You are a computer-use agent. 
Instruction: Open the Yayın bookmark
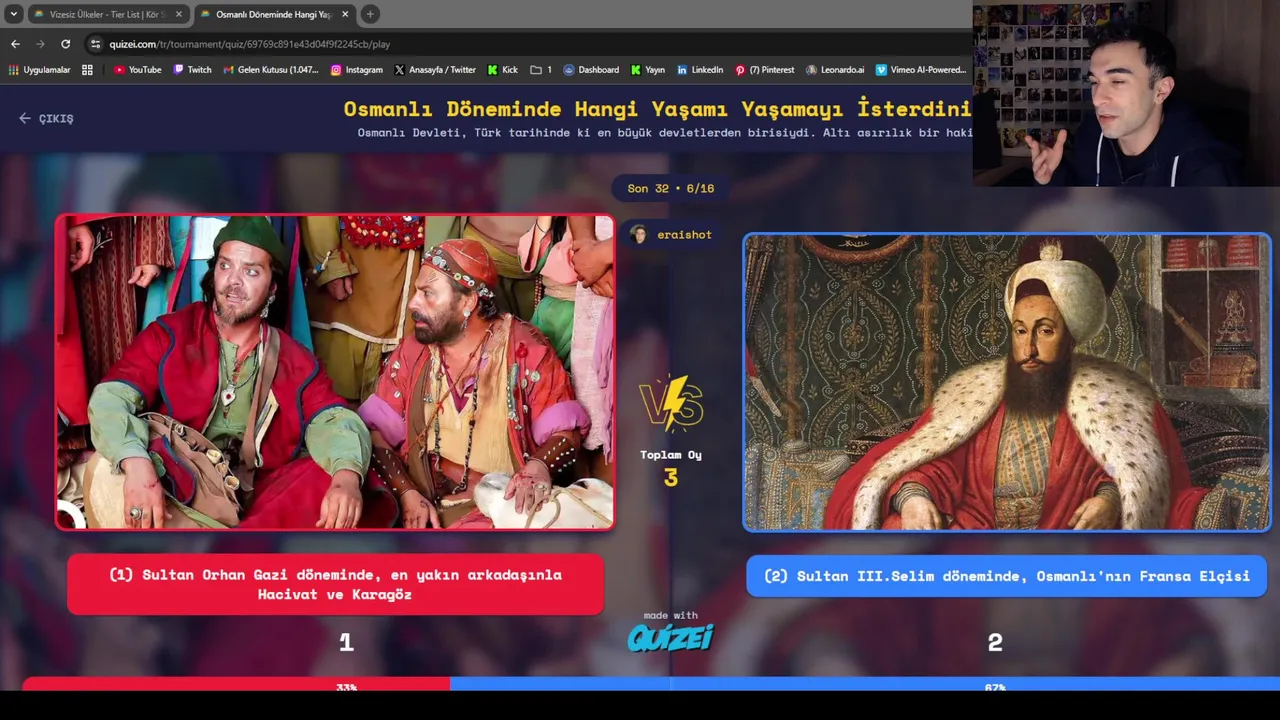coord(648,70)
